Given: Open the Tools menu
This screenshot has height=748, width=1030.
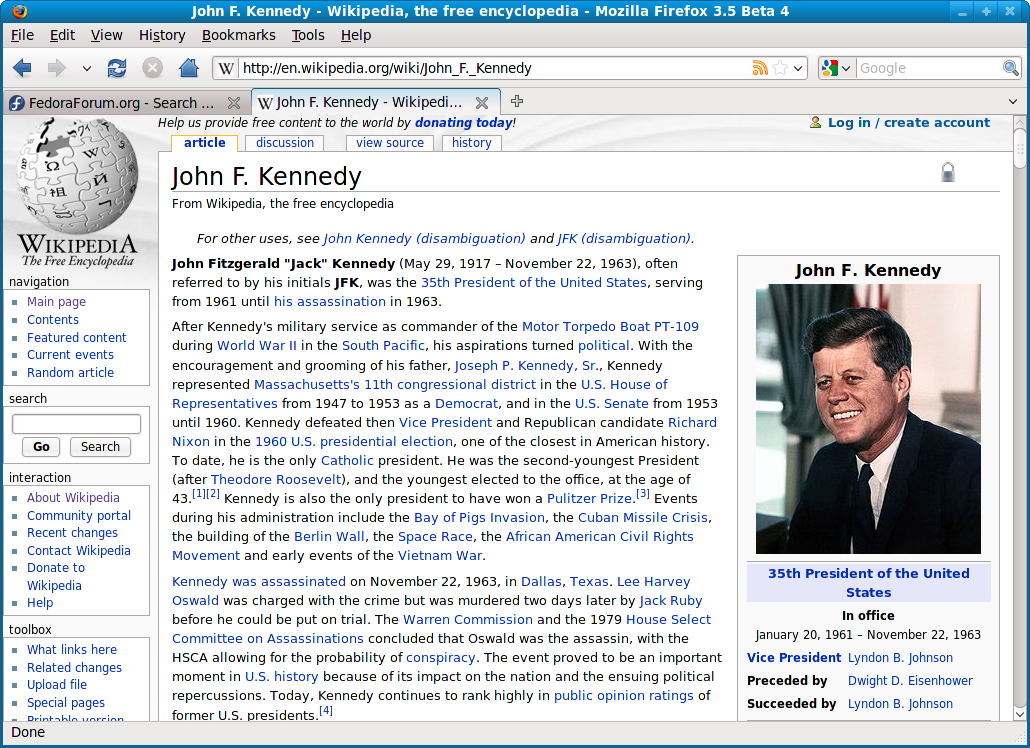Looking at the screenshot, I should (x=308, y=35).
